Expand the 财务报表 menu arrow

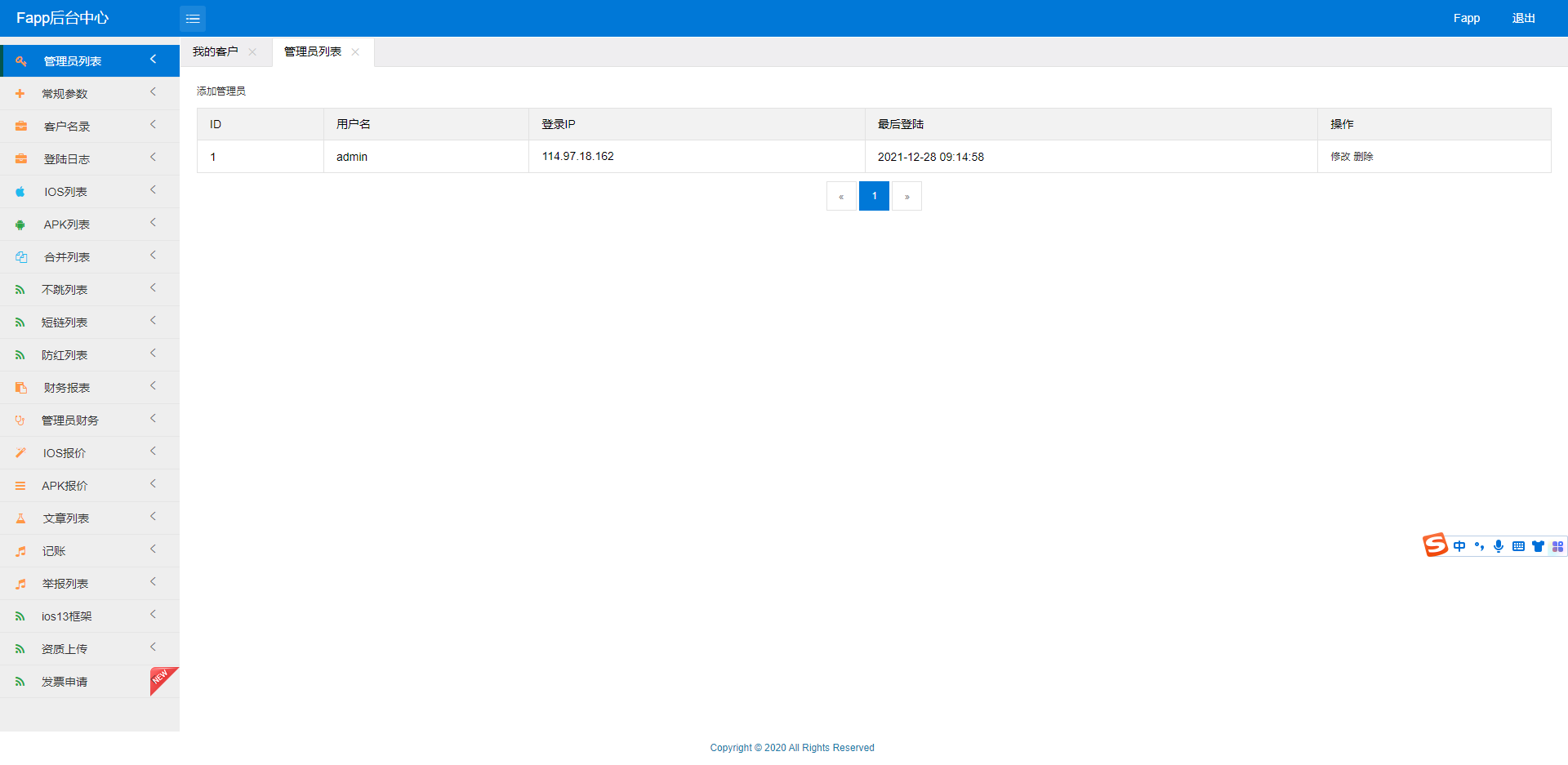tap(153, 386)
